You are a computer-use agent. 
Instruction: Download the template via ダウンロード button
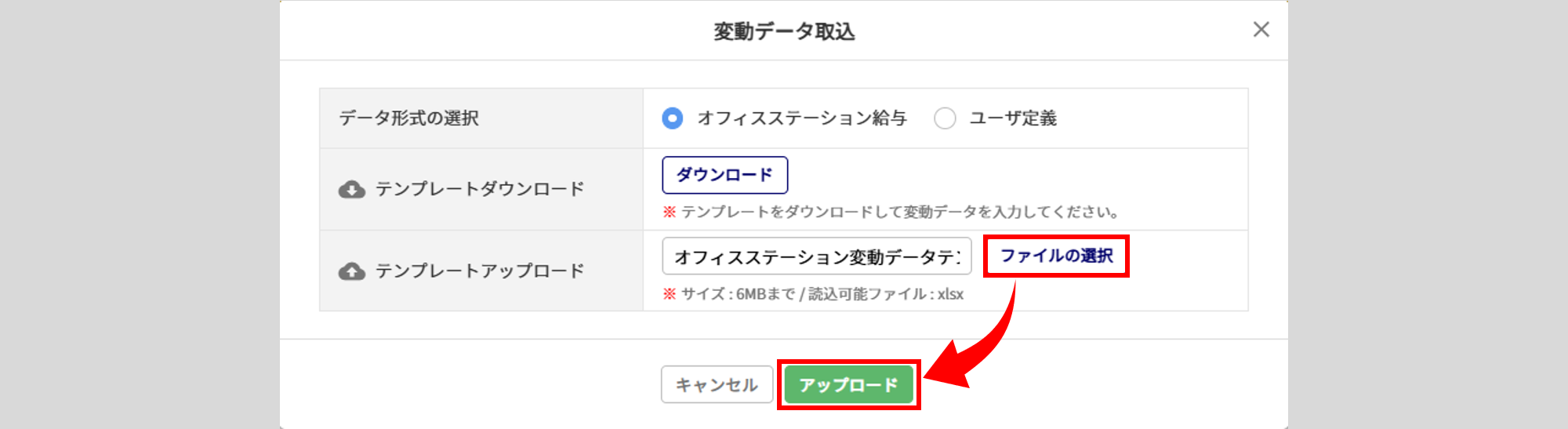click(x=724, y=175)
